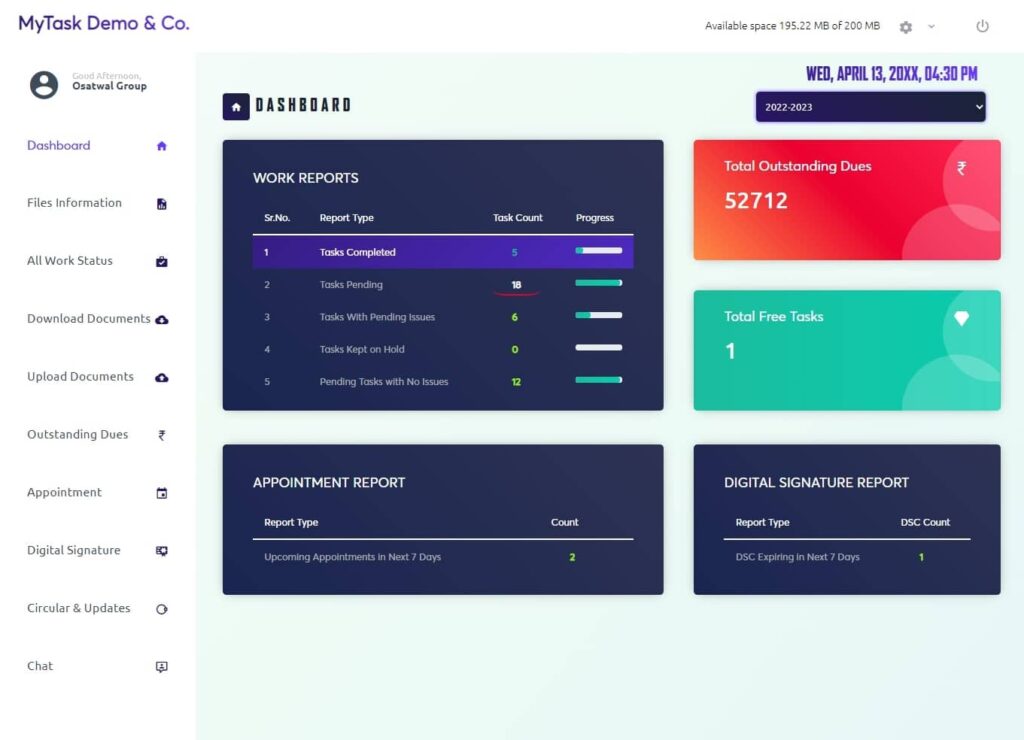Click the Outstanding Dues rupee icon
Screen dimensions: 1024x740
162,435
